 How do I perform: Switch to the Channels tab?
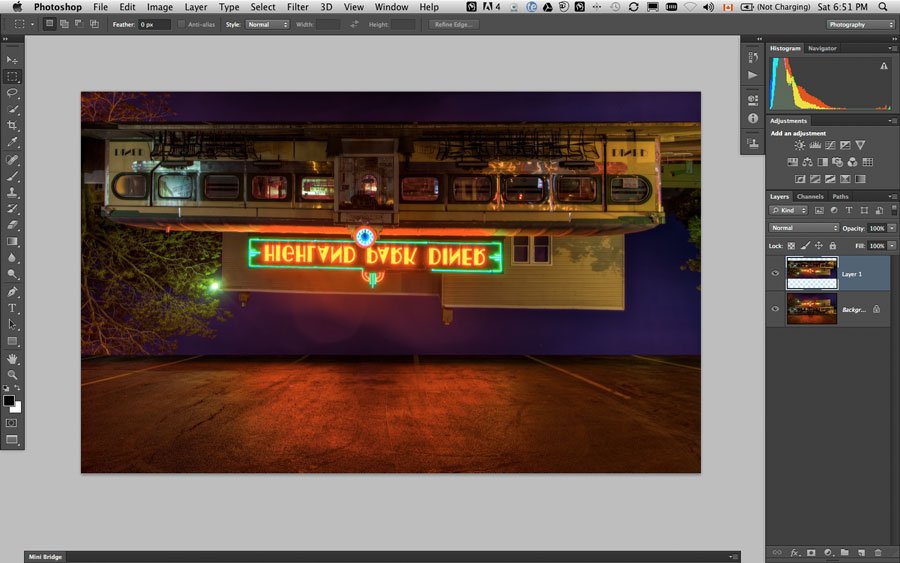810,196
